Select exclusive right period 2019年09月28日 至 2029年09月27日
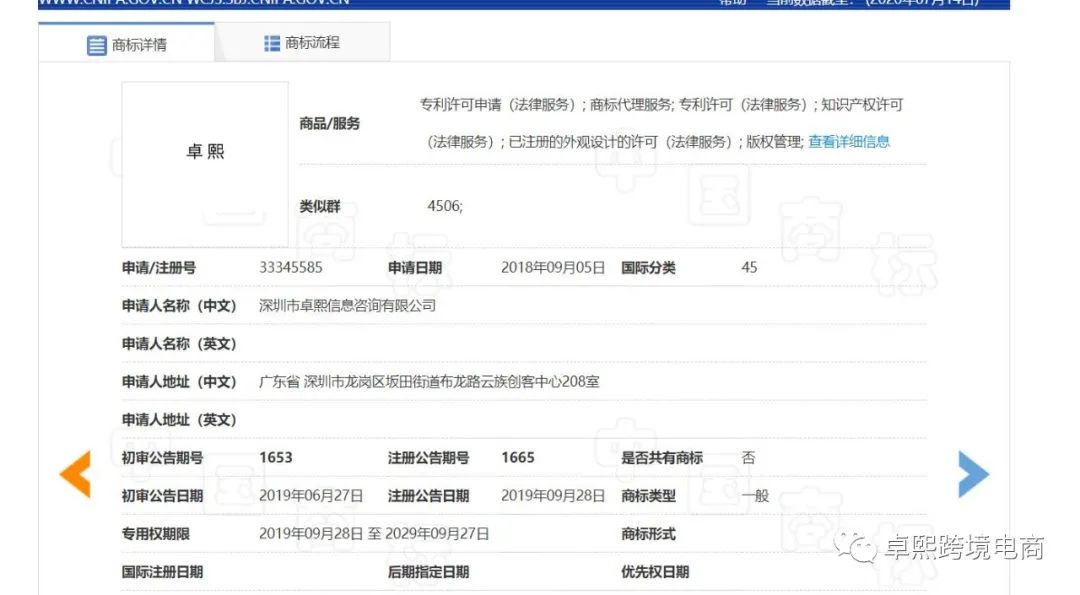The width and height of the screenshot is (1080, 595). (x=374, y=534)
